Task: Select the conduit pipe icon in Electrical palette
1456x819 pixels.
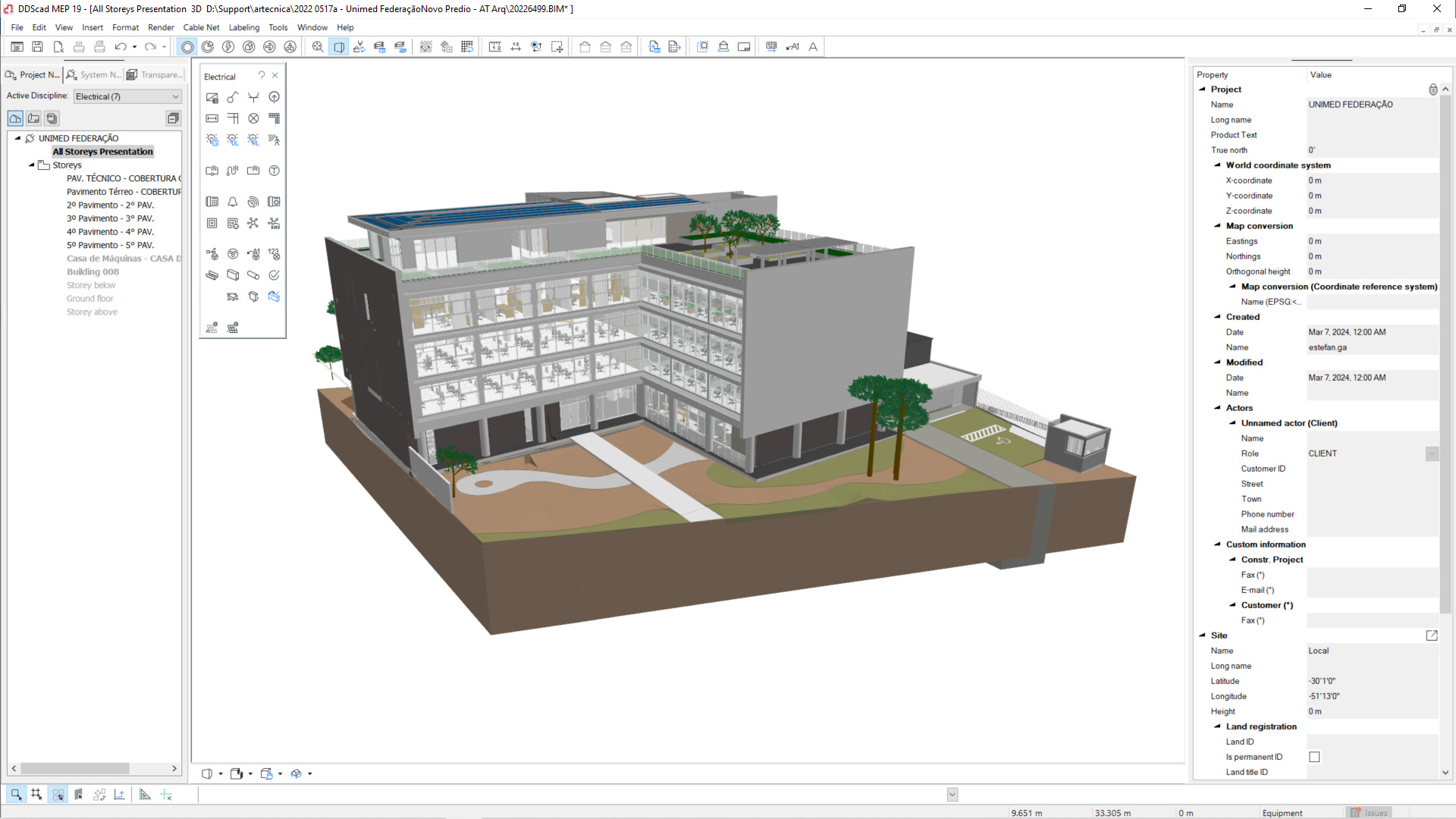Action: [x=253, y=275]
